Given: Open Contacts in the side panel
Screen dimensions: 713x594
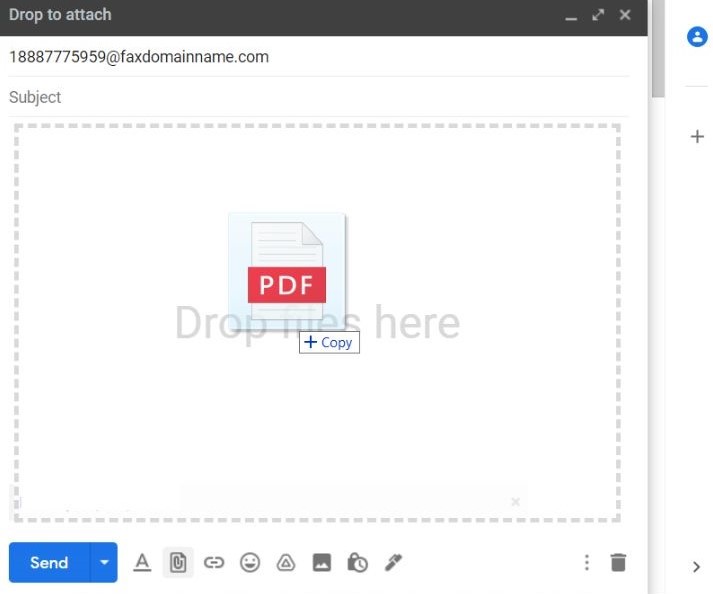Looking at the screenshot, I should point(697,37).
